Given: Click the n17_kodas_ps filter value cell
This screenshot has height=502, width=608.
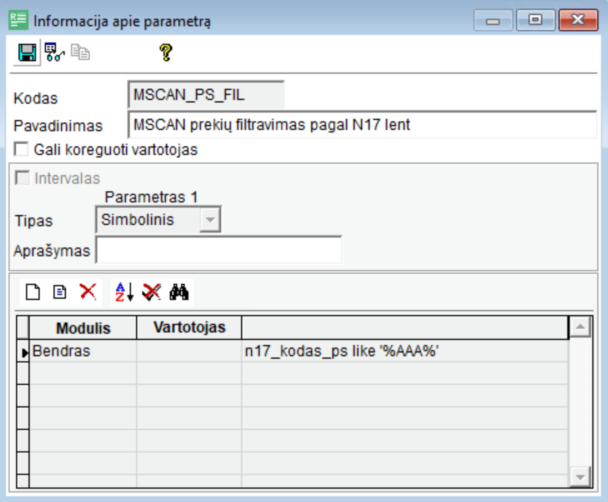Looking at the screenshot, I should tap(404, 351).
